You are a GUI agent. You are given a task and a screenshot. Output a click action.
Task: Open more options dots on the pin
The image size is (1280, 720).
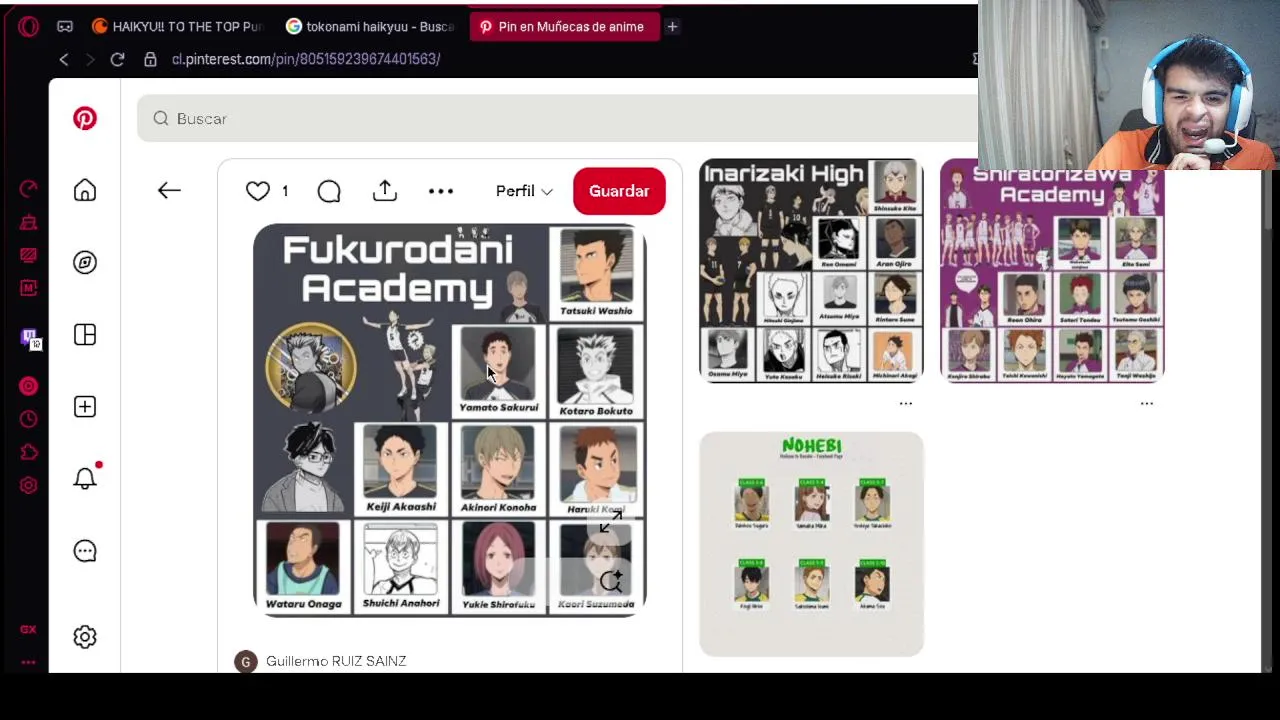(441, 191)
